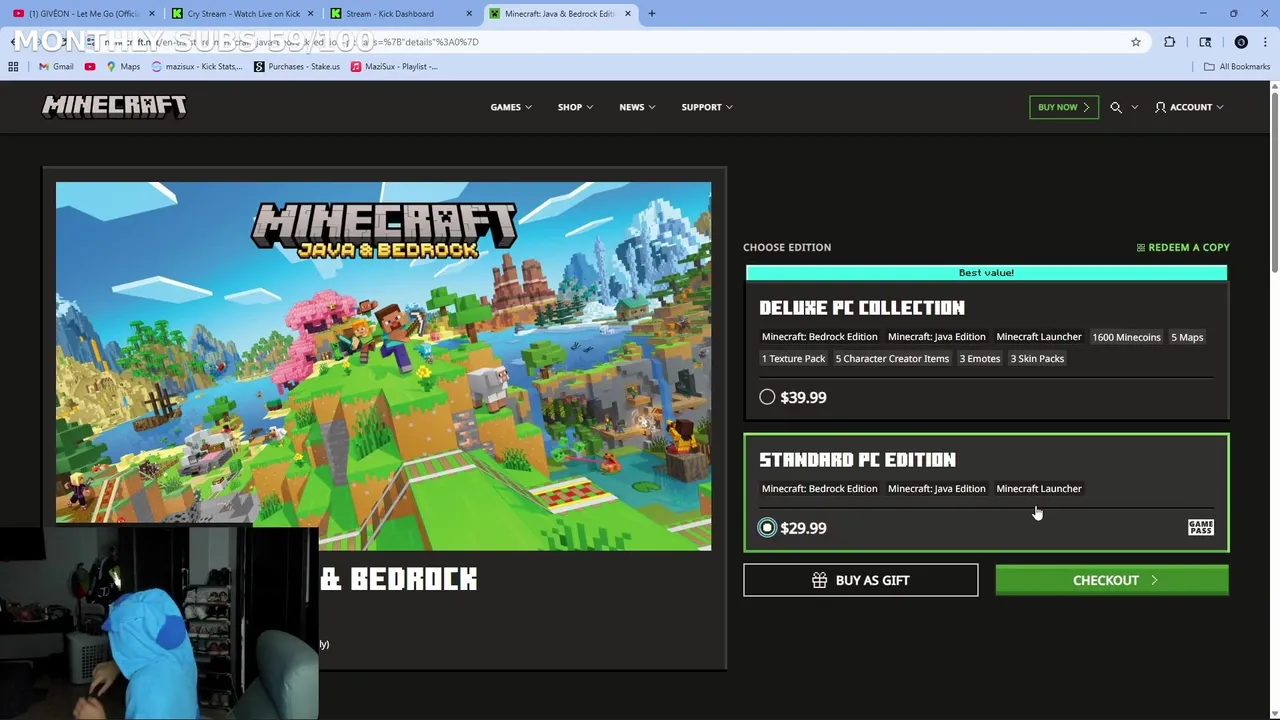Image resolution: width=1280 pixels, height=720 pixels.
Task: Click the Deluxe PC Collection heading
Action: click(862, 308)
